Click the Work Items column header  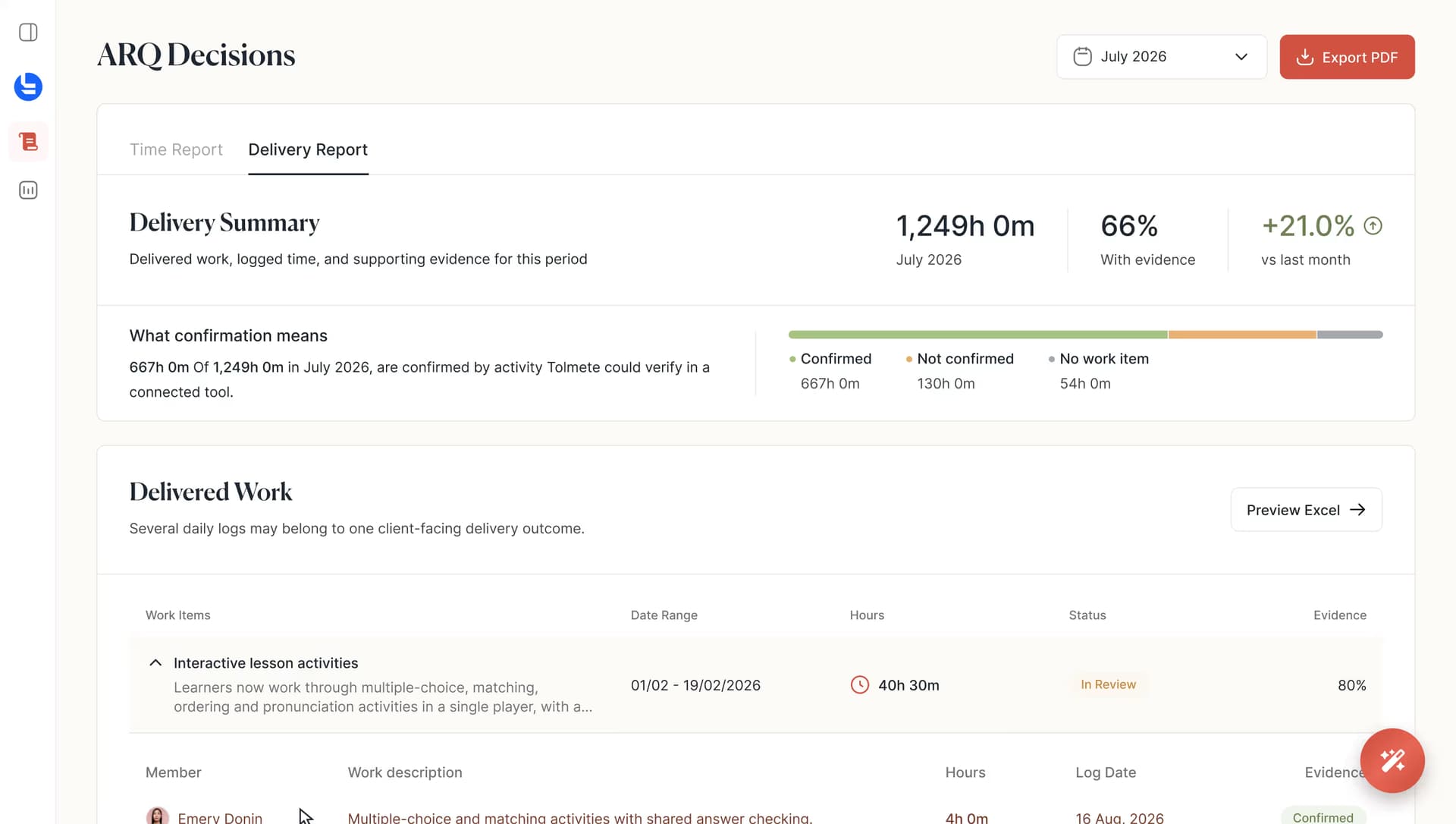[177, 615]
